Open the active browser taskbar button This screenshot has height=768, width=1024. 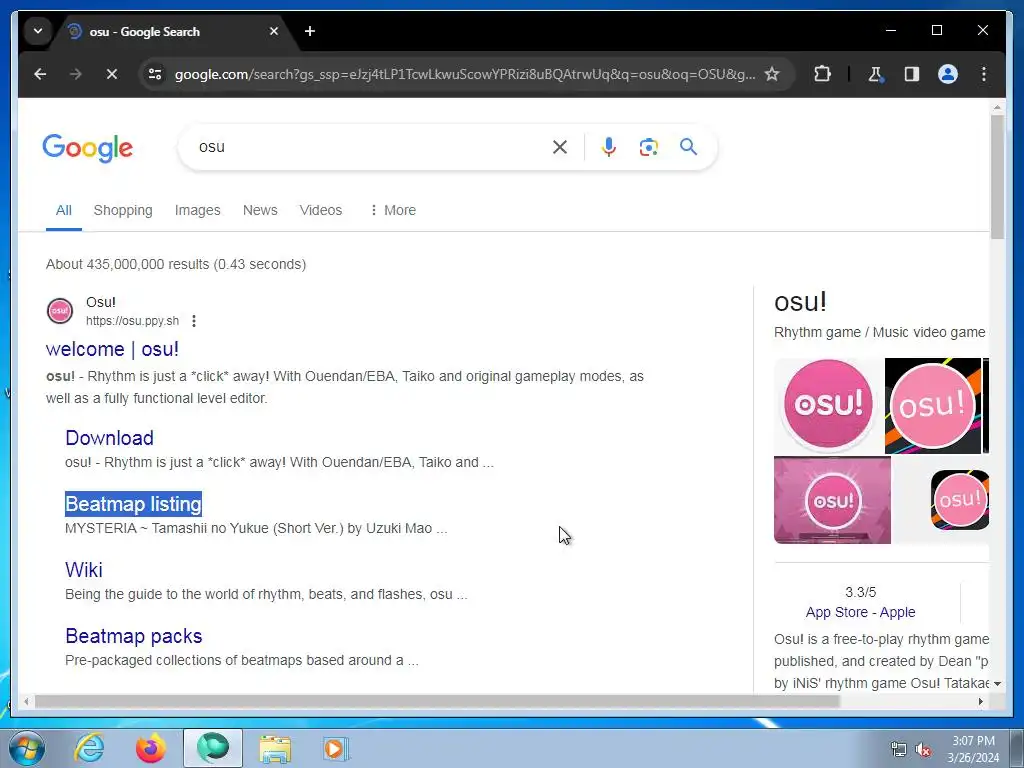pyautogui.click(x=213, y=748)
